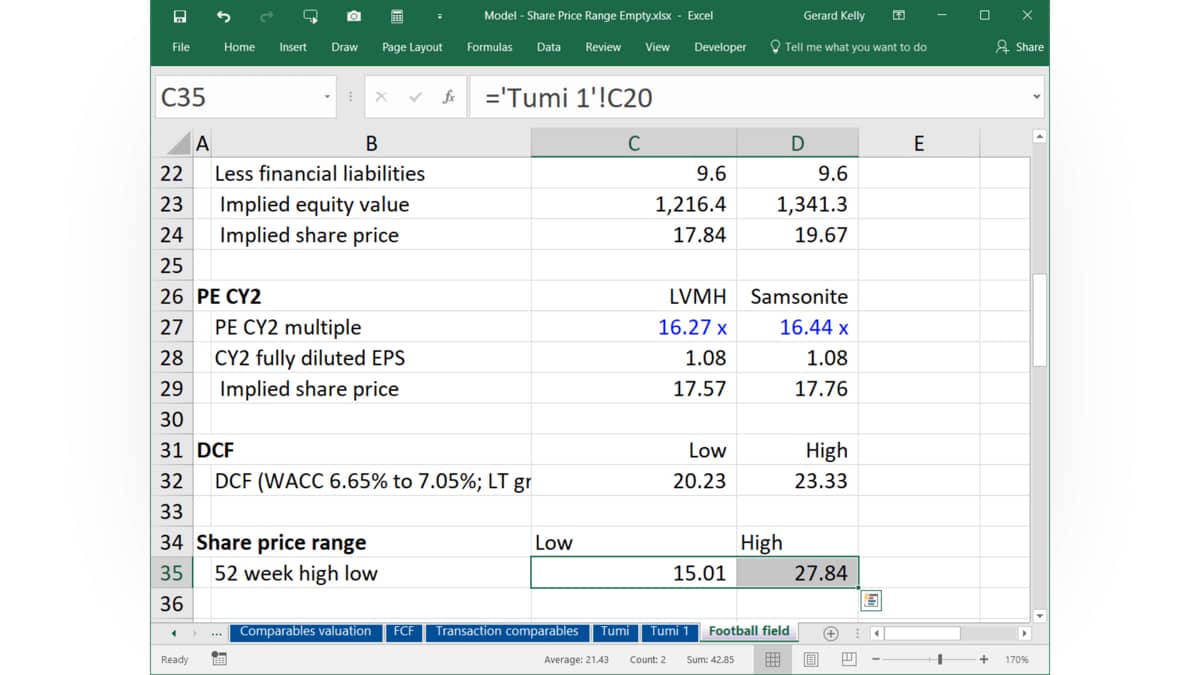This screenshot has width=1200, height=675.
Task: Switch to the Formulas tab
Action: click(x=489, y=47)
